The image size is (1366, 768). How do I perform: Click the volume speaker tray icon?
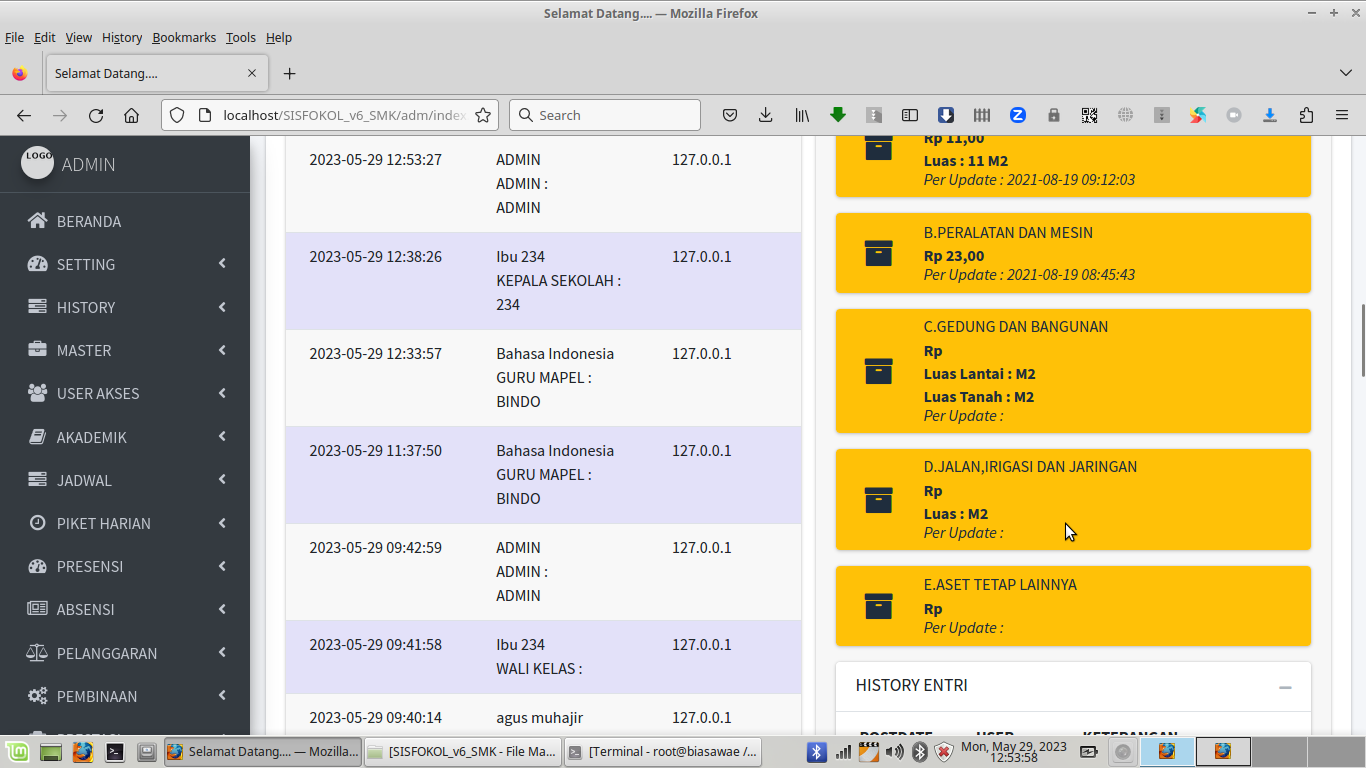pyautogui.click(x=895, y=751)
